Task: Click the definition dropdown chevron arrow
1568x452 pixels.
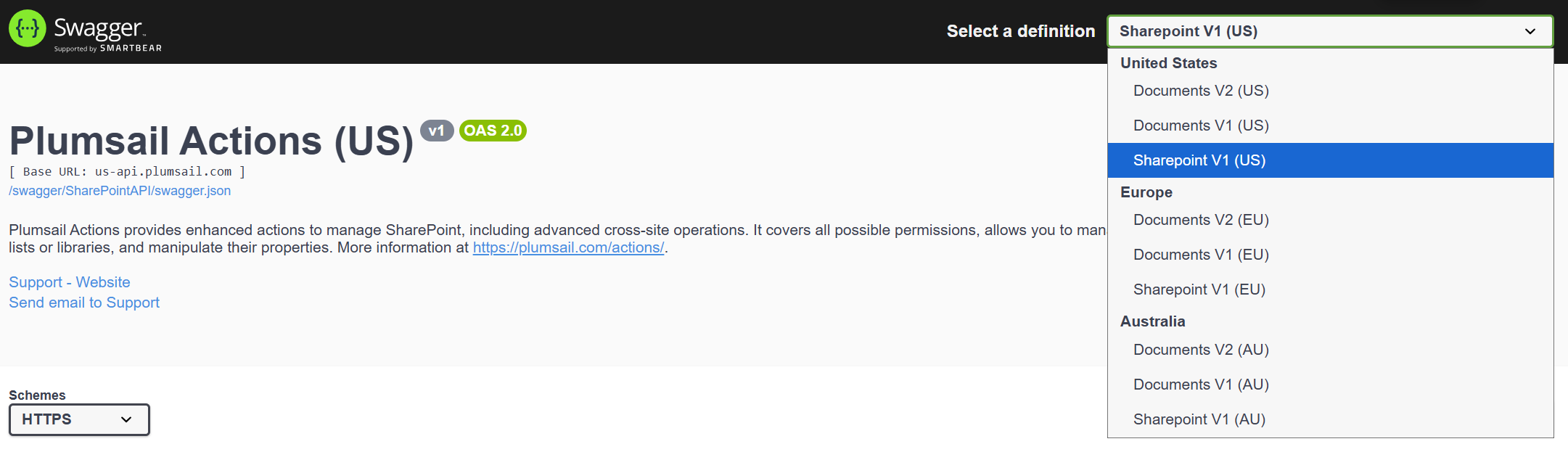Action: pos(1530,32)
